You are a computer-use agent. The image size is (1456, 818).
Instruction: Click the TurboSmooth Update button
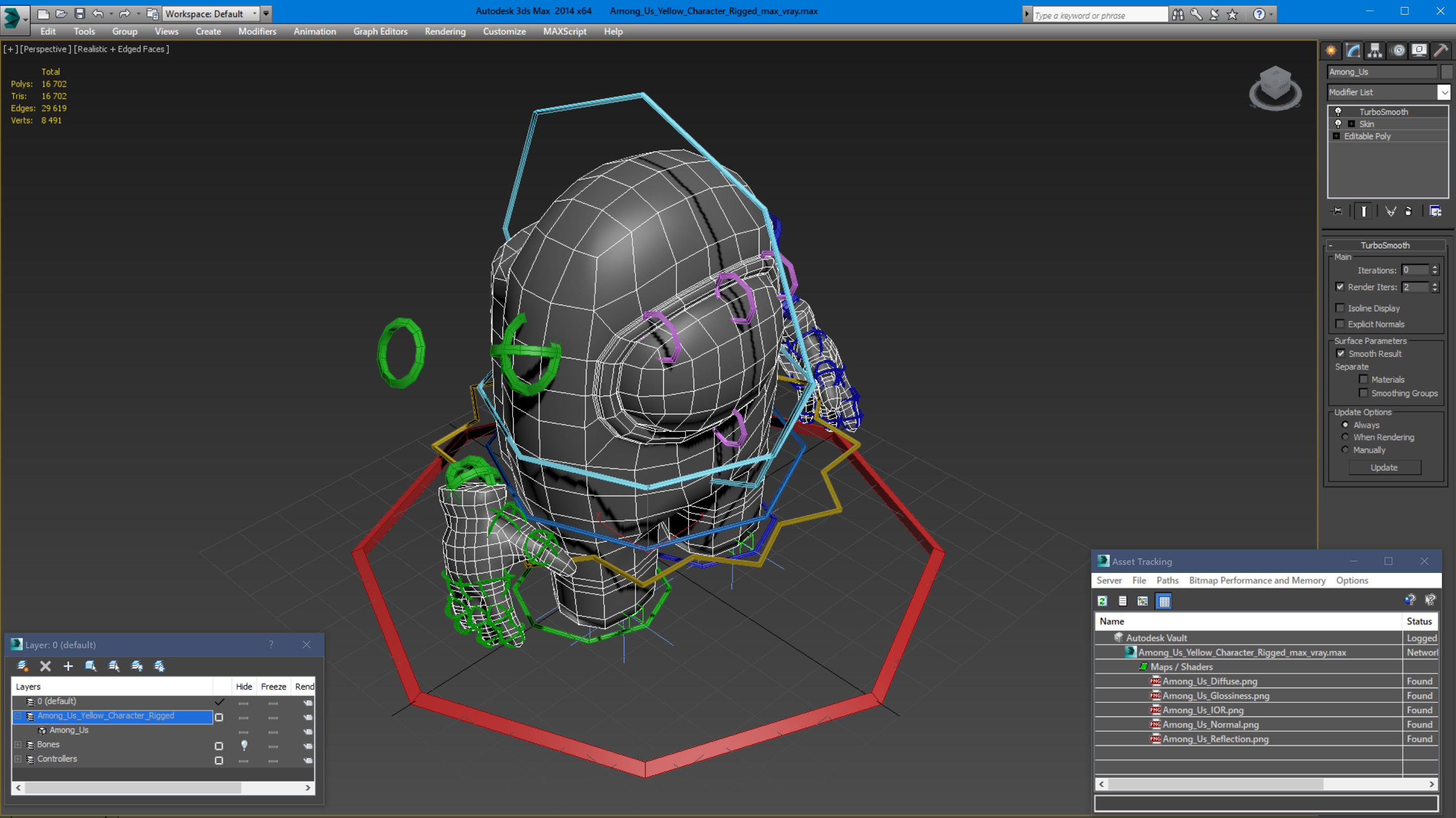click(x=1384, y=468)
